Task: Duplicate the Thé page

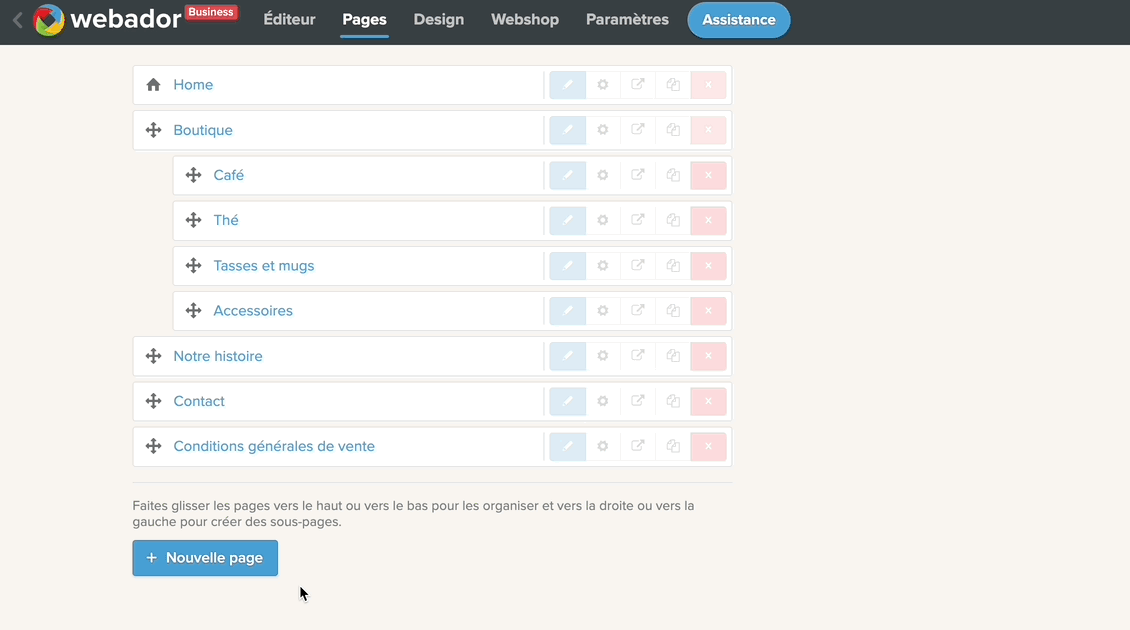Action: pyautogui.click(x=673, y=221)
